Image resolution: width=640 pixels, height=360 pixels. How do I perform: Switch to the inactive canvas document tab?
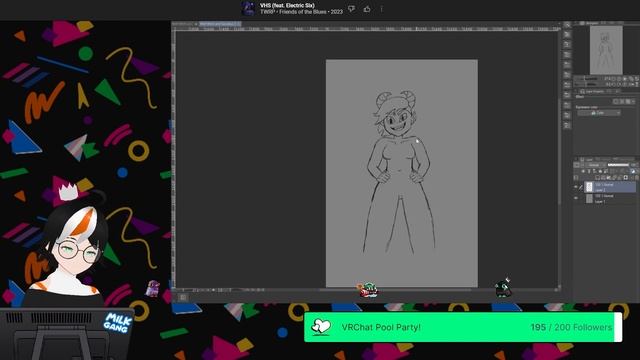[x=185, y=24]
